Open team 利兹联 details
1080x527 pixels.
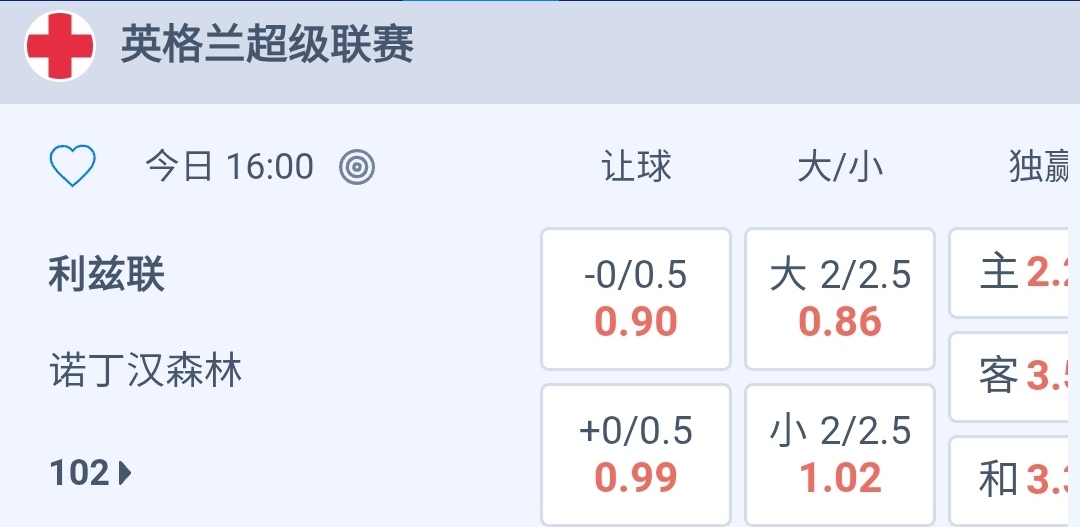tap(107, 275)
